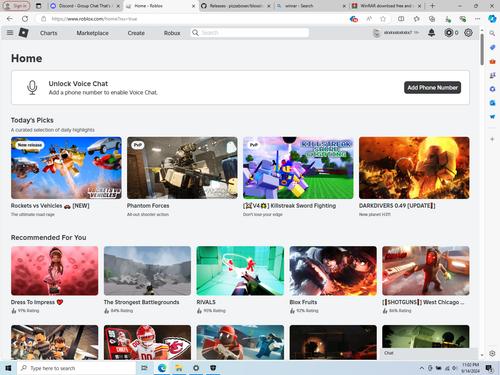Click the browser address bar URL
Viewport: 500px width, 375px height.
point(94,19)
